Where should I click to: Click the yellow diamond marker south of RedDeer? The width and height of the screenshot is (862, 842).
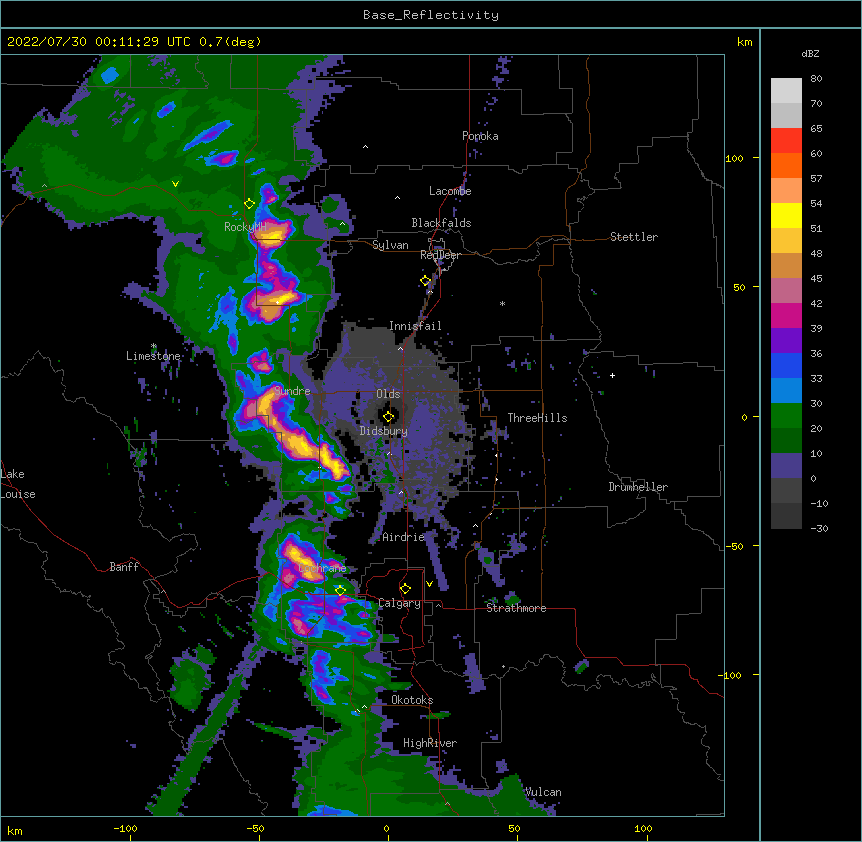425,281
